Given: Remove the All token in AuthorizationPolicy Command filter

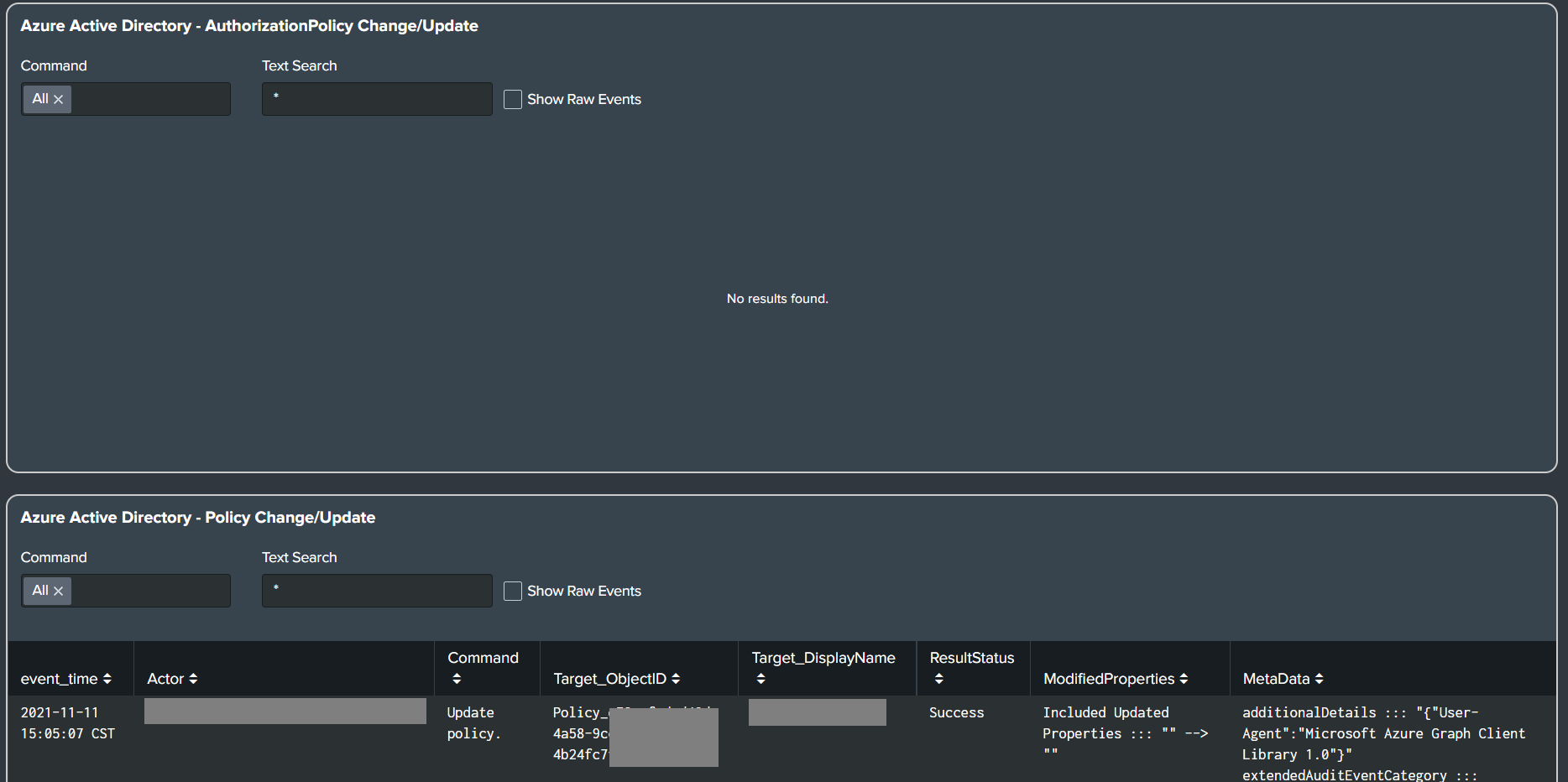Looking at the screenshot, I should pos(58,99).
